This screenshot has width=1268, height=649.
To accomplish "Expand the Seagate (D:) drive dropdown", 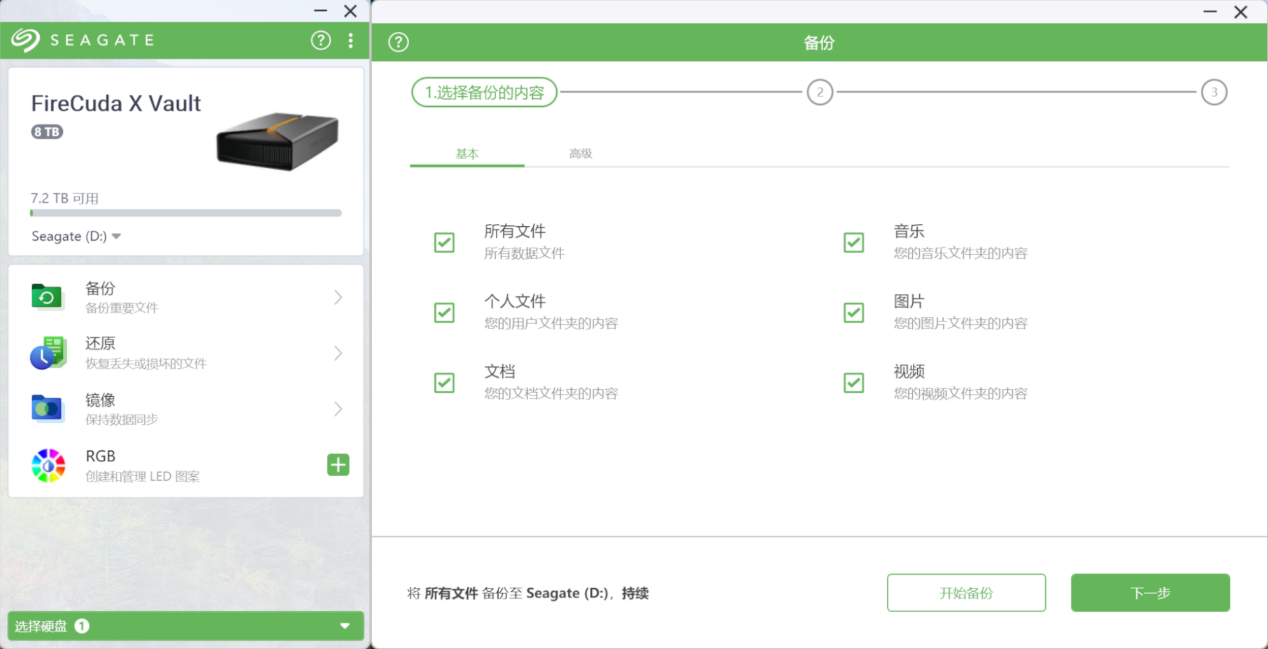I will [76, 236].
